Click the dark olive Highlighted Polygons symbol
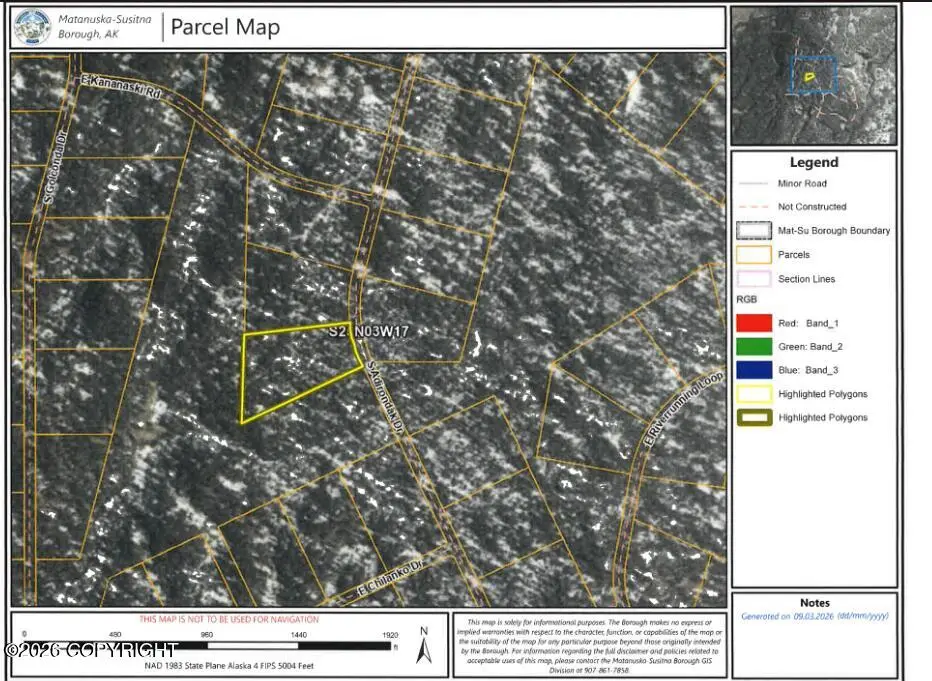The height and width of the screenshot is (681, 932). pyautogui.click(x=753, y=418)
